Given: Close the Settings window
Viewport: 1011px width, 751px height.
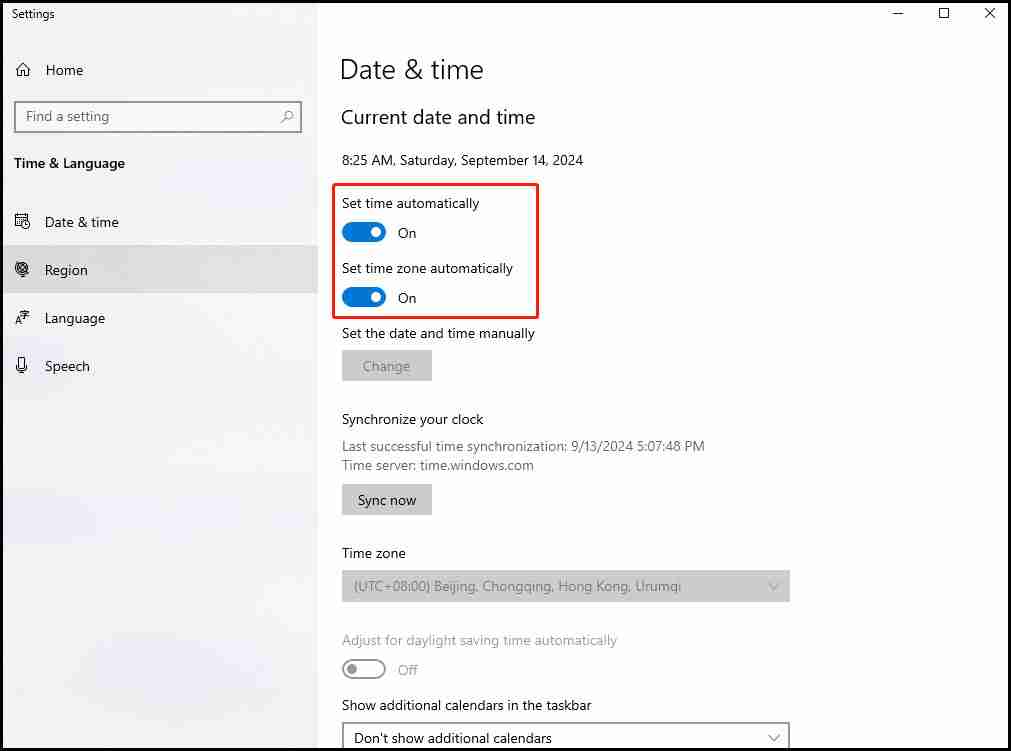Looking at the screenshot, I should 990,13.
